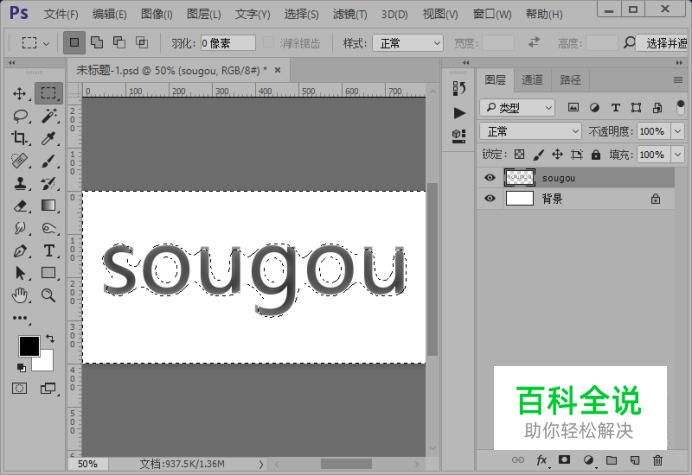
Task: Open the Edit Toolbar three-dots menu
Action: pyautogui.click(x=19, y=318)
